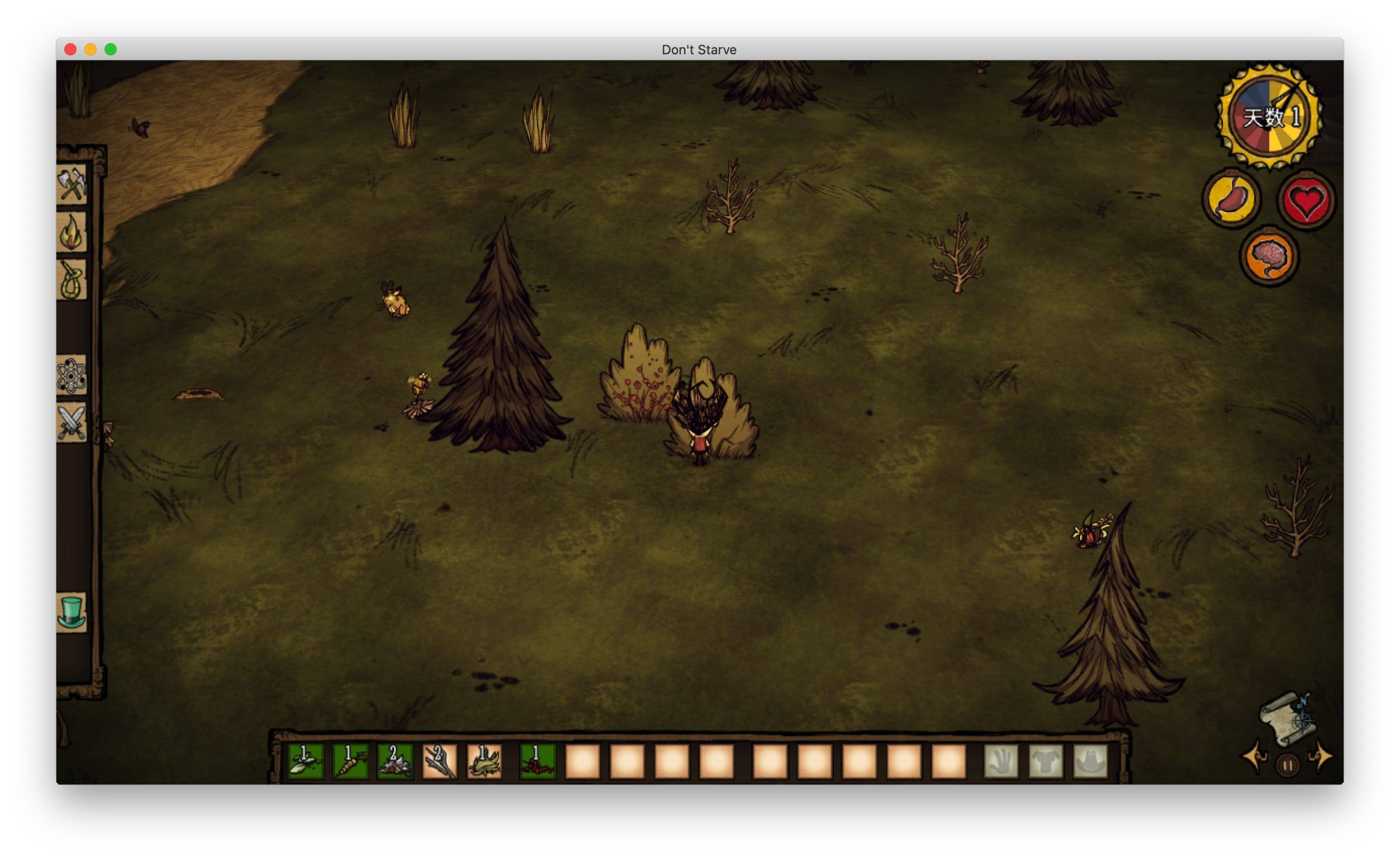Click the hat equipment slot

[x=1090, y=761]
